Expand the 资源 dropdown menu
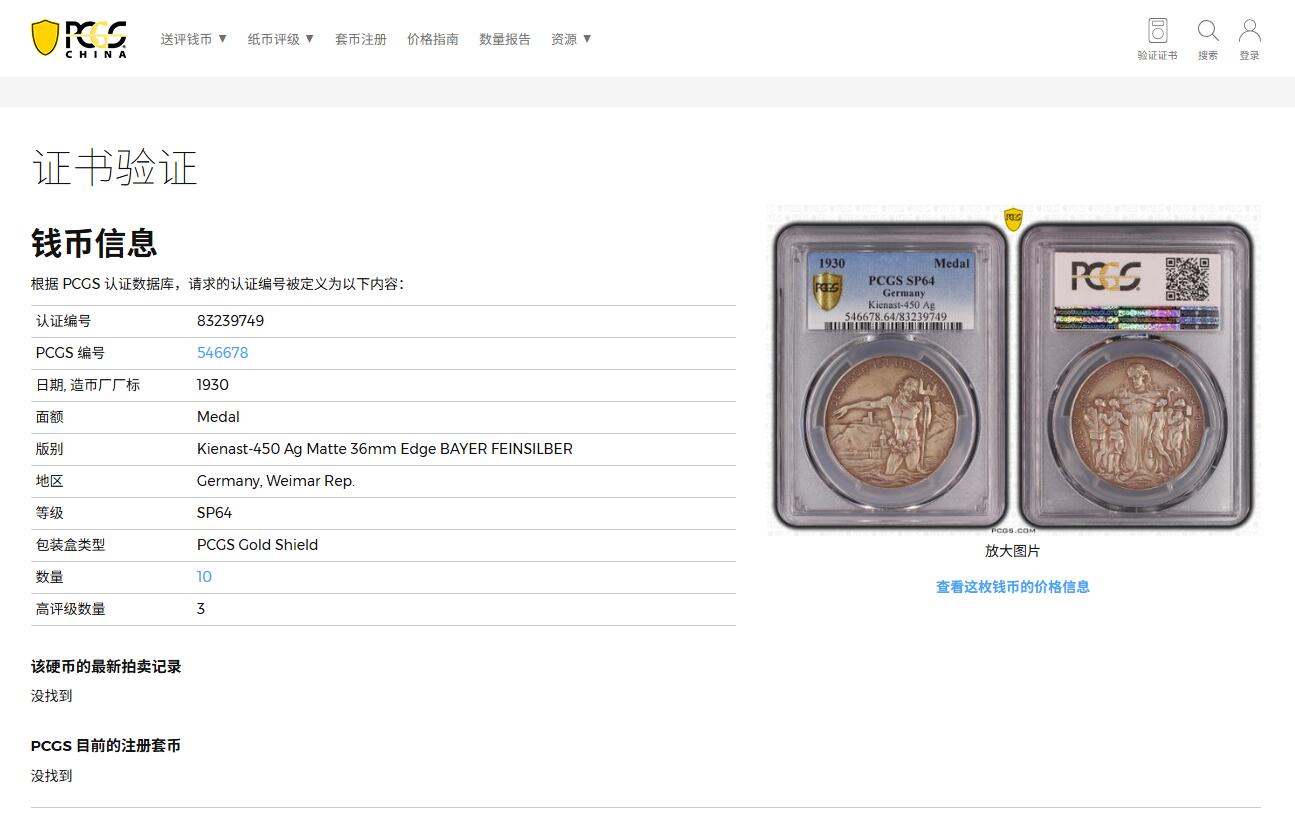Screen dimensions: 1295x822 [571, 39]
